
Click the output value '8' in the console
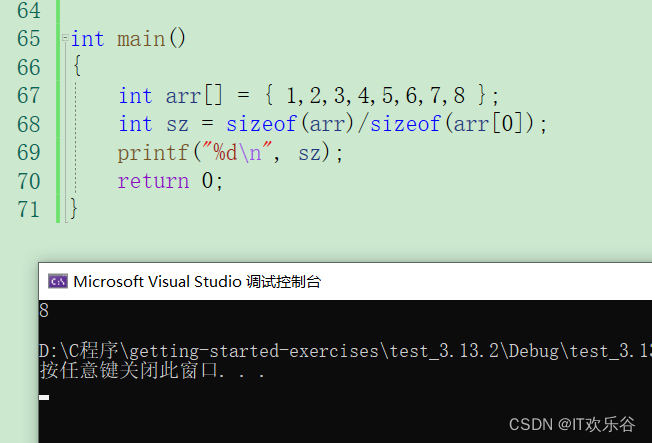[44, 310]
